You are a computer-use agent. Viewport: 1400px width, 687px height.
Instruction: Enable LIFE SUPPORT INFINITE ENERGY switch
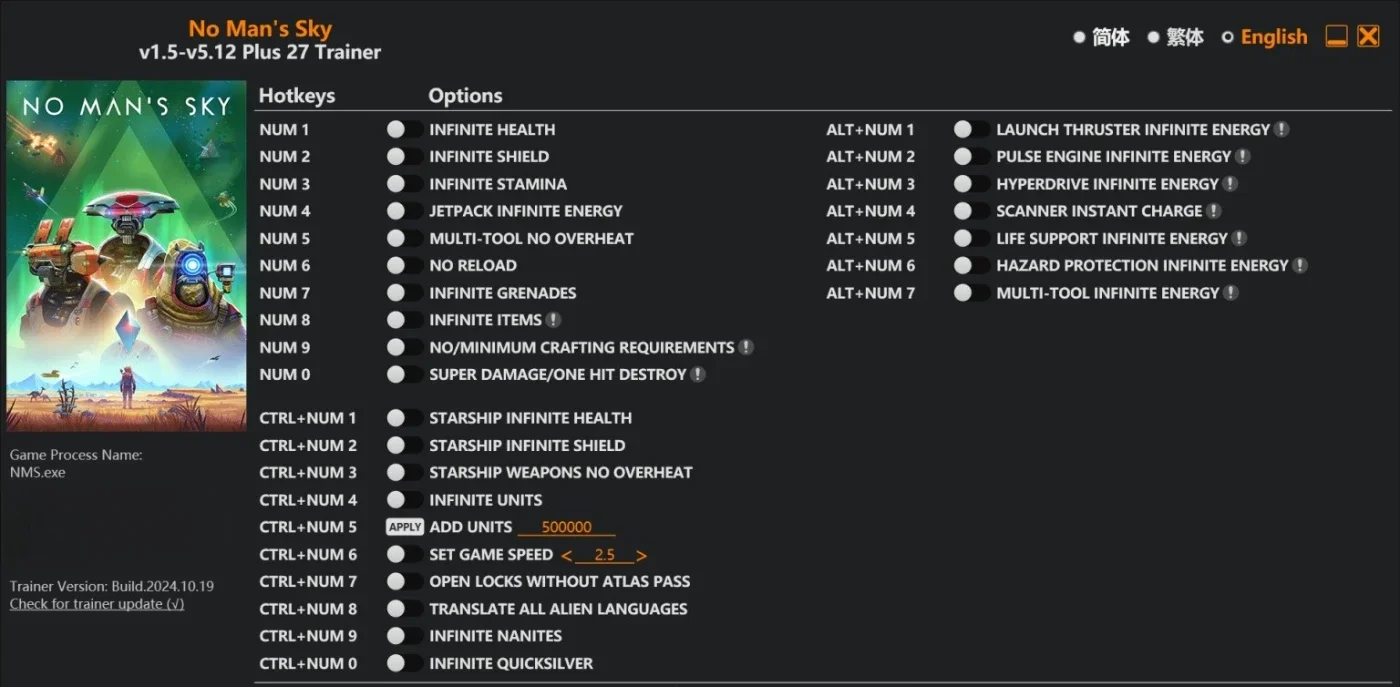972,238
